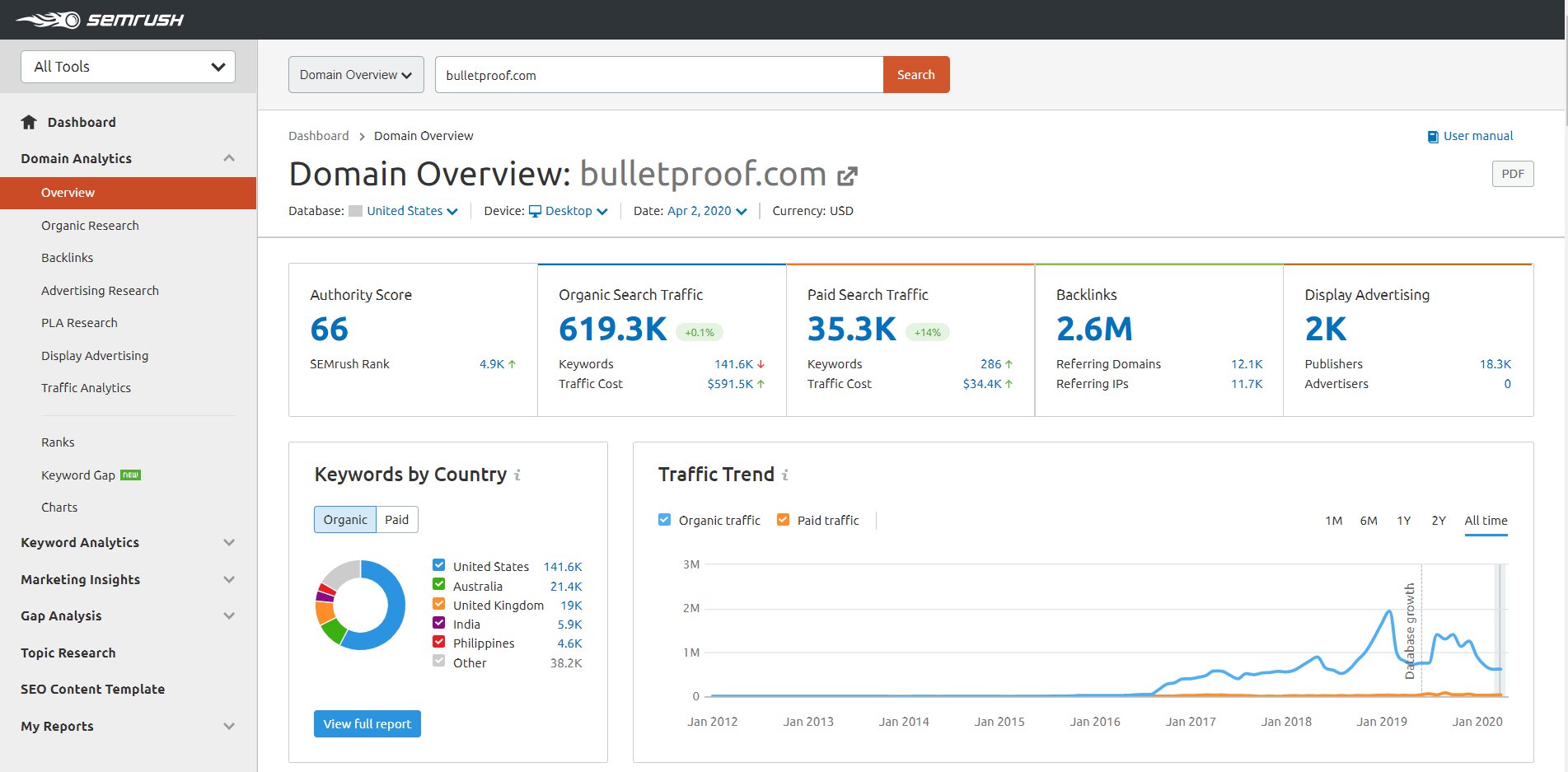This screenshot has width=1568, height=772.
Task: Toggle Other countries checkbox
Action: [439, 660]
